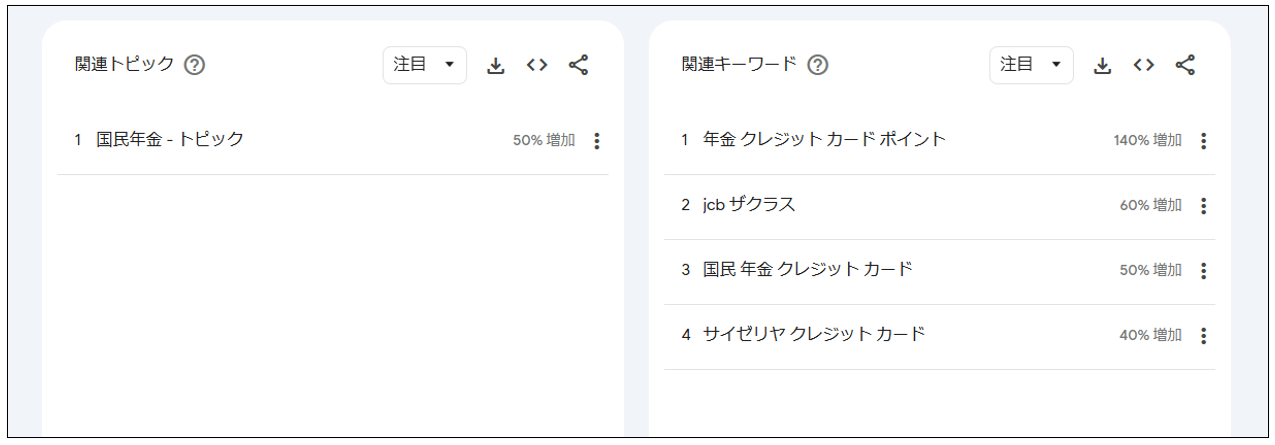Open help for 関連キーワード
The width and height of the screenshot is (1275, 445).
click(x=818, y=65)
